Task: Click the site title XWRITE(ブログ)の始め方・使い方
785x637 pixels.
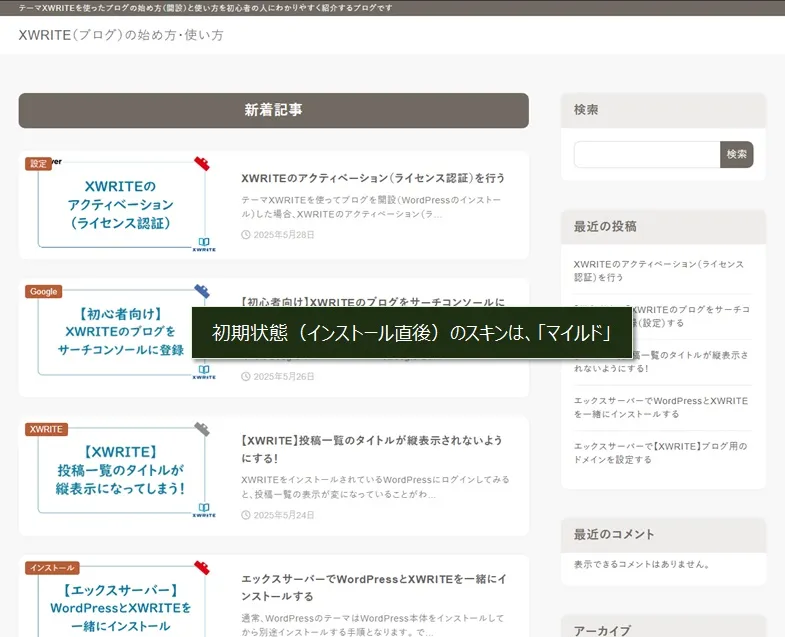Action: tap(121, 35)
